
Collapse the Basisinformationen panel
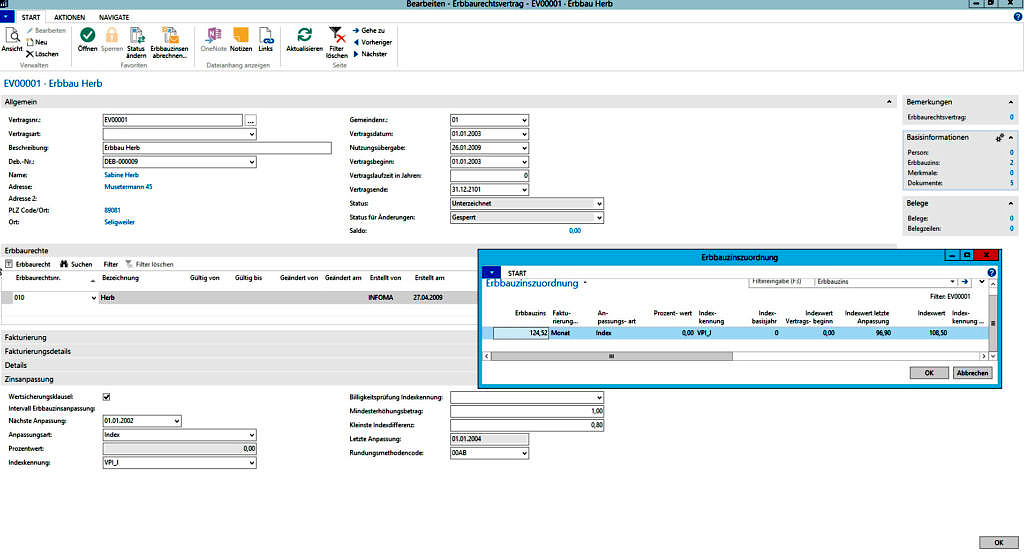coord(1011,137)
